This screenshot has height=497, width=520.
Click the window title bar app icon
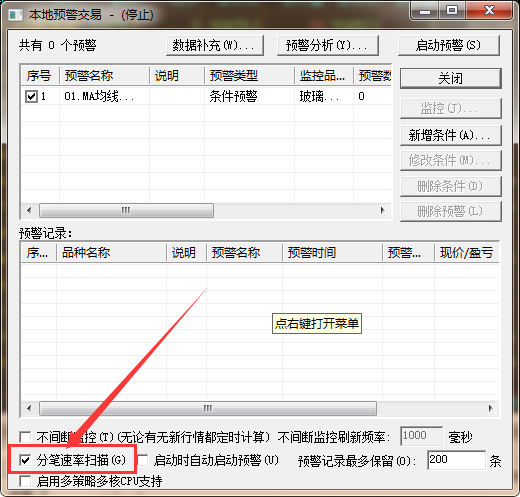pos(15,15)
